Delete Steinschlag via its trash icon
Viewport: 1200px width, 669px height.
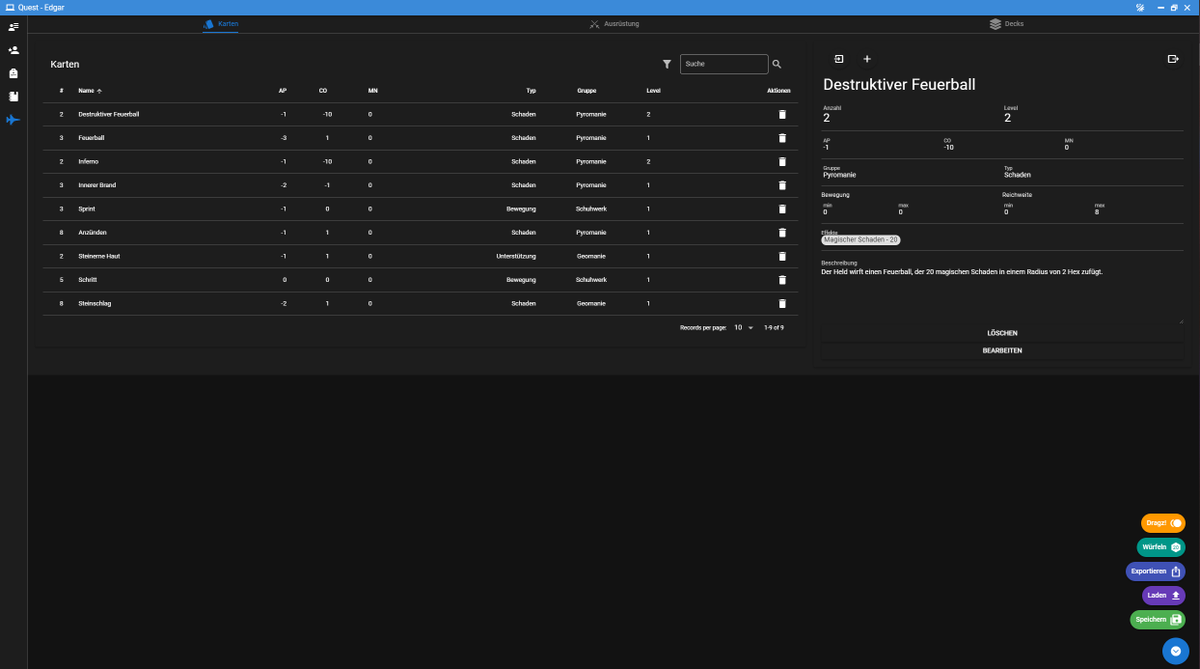[x=782, y=303]
